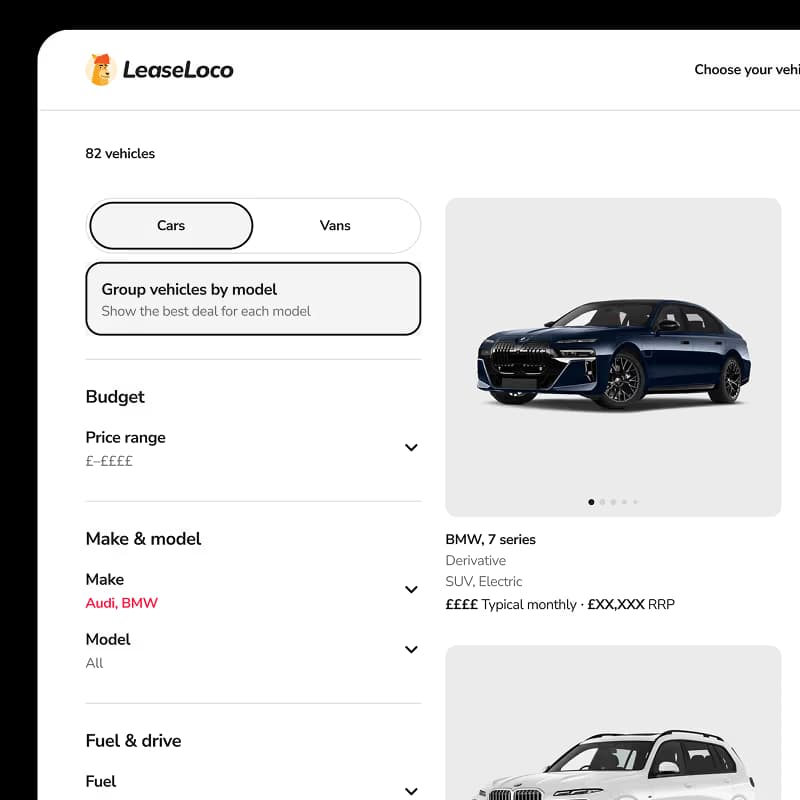Expand the Model dropdown set to All
800x800 pixels.
pyautogui.click(x=253, y=650)
